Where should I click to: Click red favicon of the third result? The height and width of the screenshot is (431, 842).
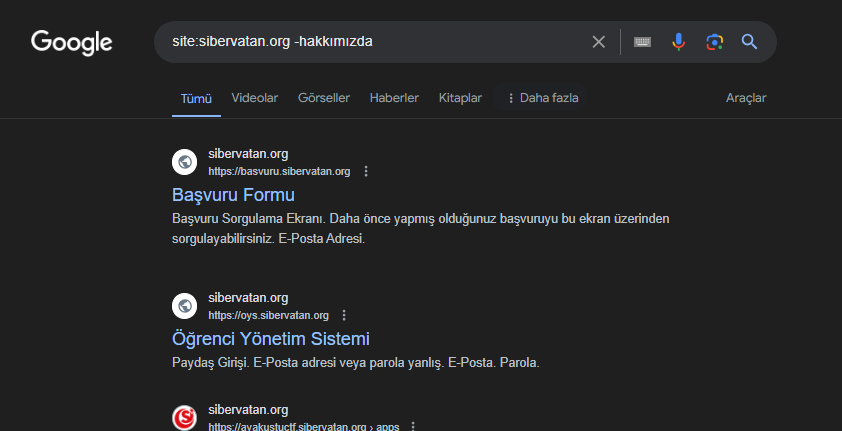[184, 417]
